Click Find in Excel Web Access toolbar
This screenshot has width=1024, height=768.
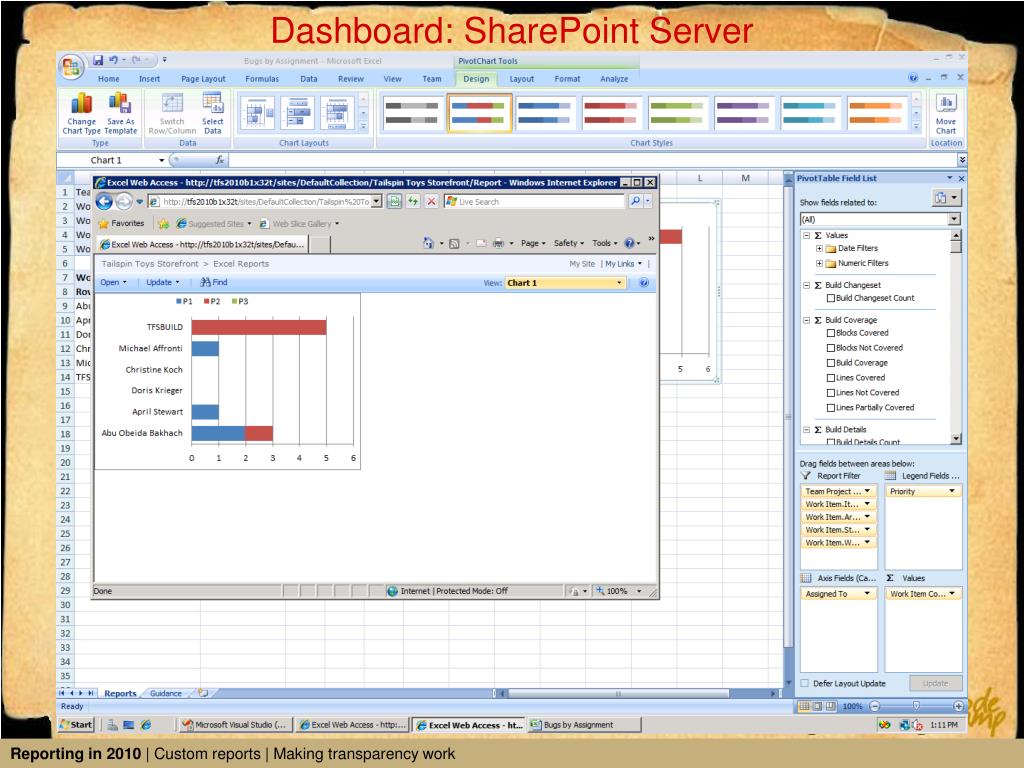214,282
